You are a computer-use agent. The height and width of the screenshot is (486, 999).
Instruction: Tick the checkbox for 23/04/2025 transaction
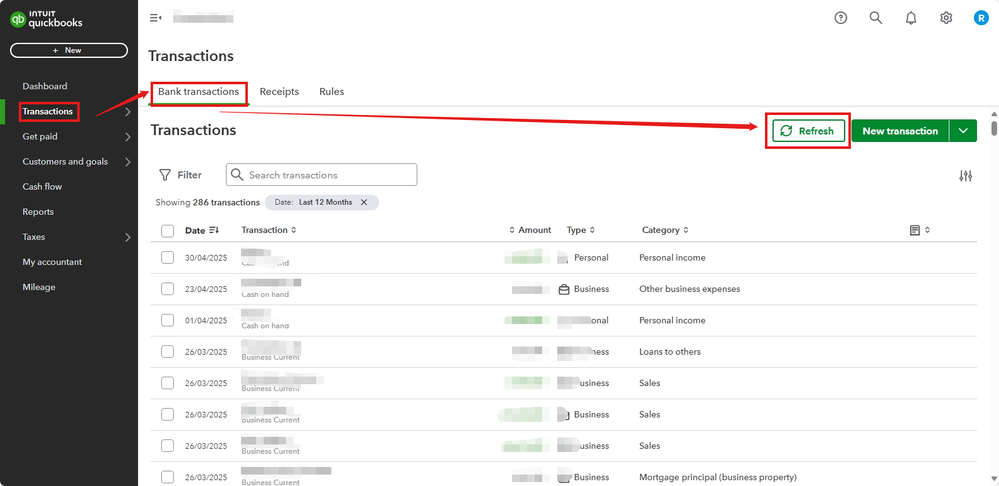[x=168, y=289]
